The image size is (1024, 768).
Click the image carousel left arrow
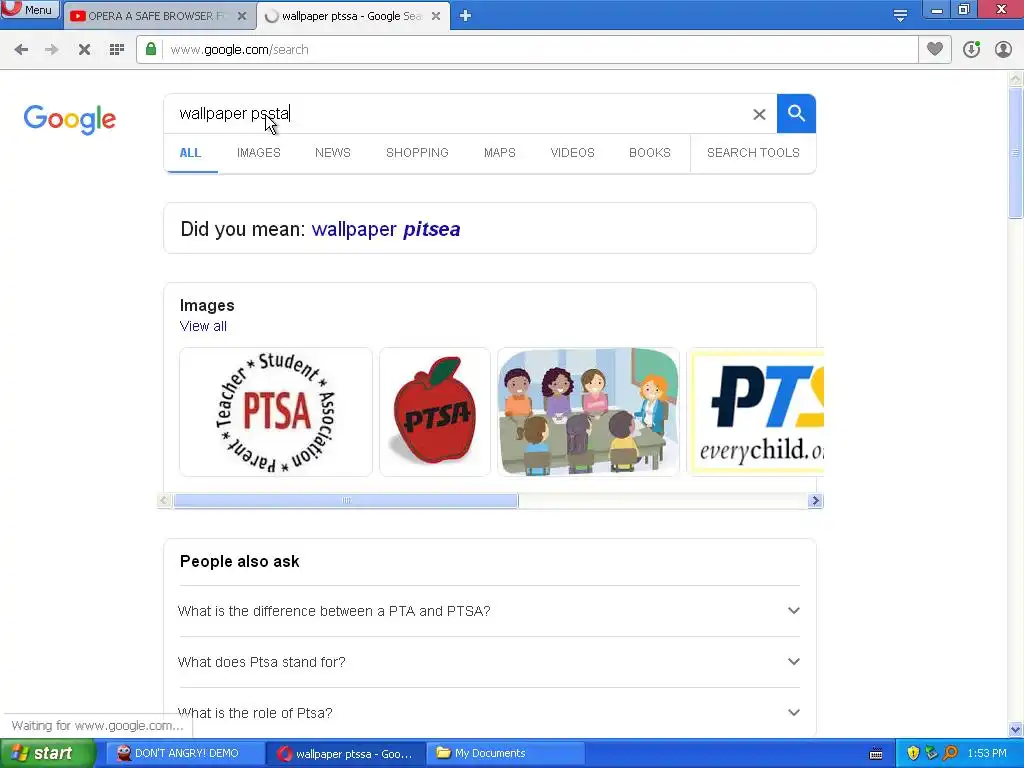[164, 501]
